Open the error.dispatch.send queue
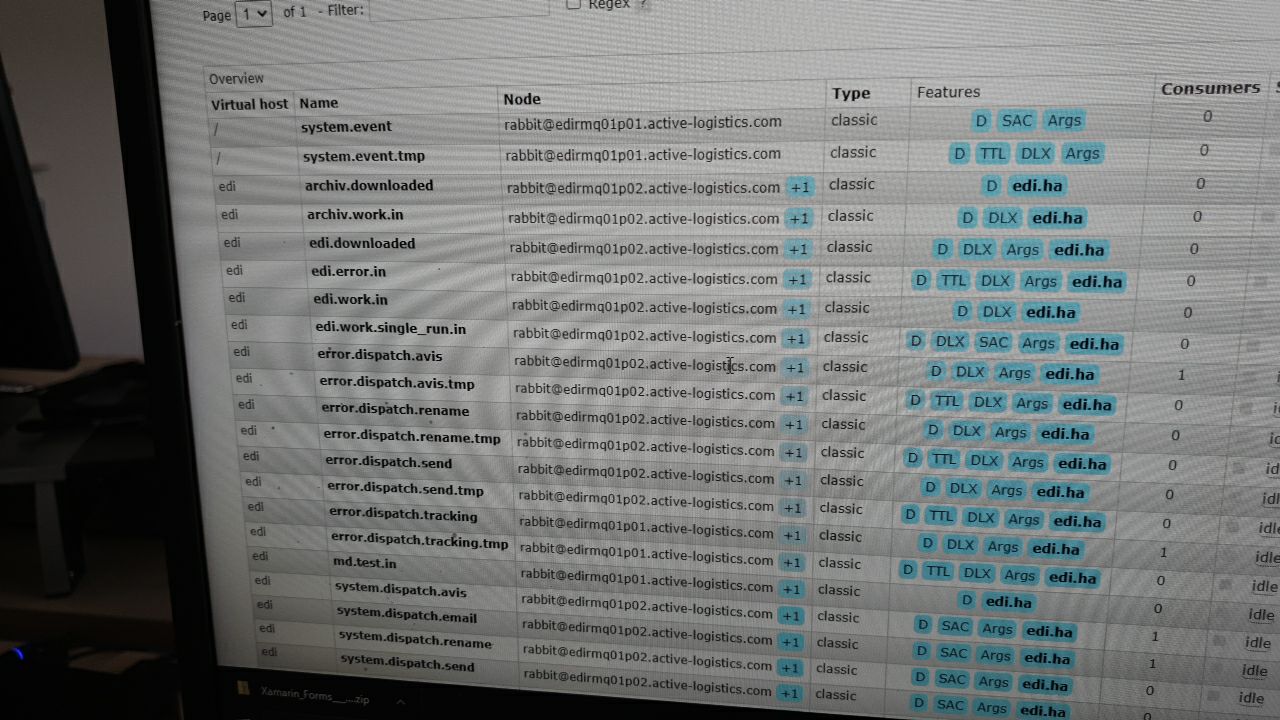The width and height of the screenshot is (1280, 720). coord(388,463)
